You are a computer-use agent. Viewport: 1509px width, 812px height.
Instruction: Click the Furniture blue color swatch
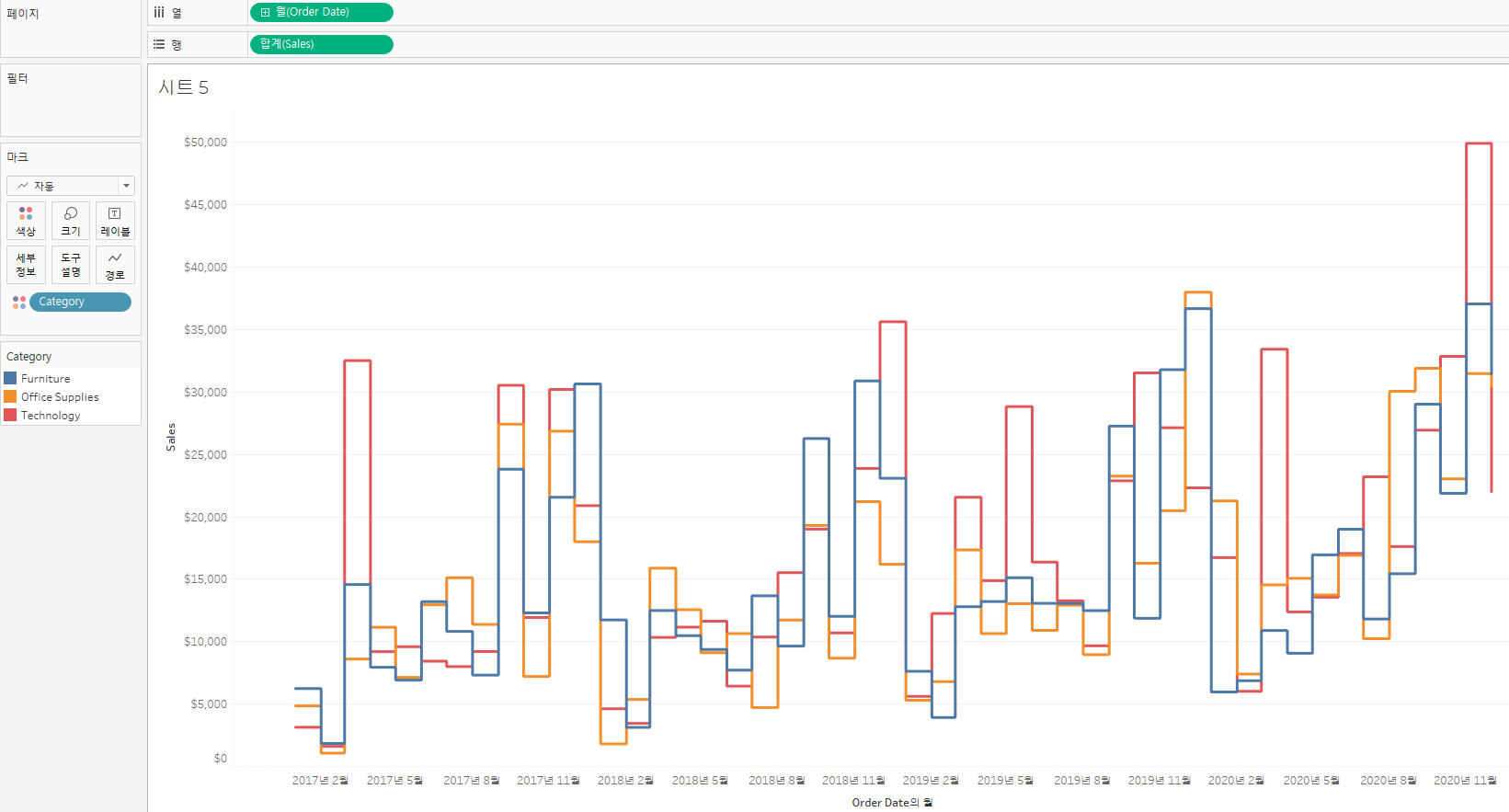tap(10, 378)
